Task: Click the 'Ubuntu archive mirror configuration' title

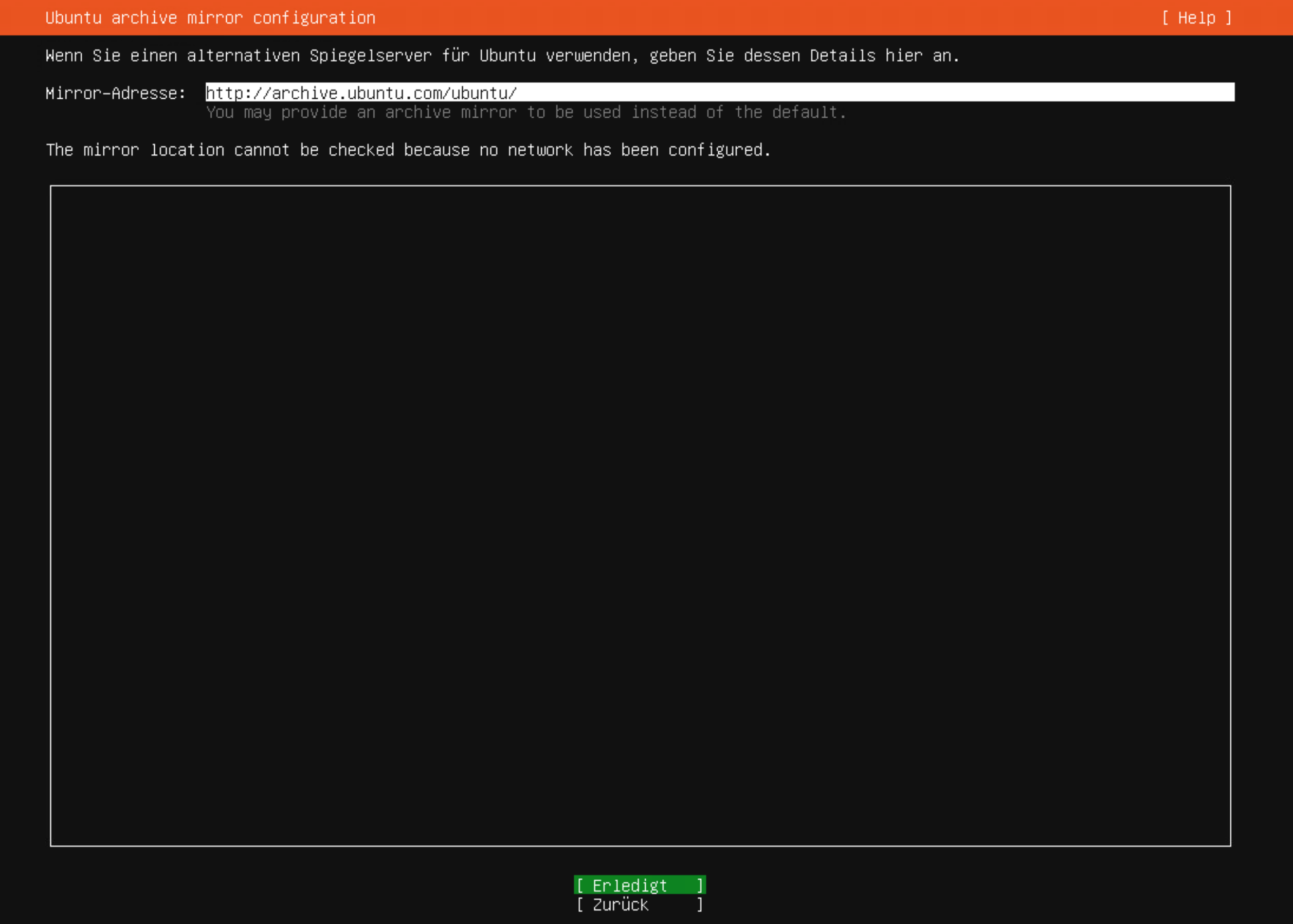Action: 210,17
